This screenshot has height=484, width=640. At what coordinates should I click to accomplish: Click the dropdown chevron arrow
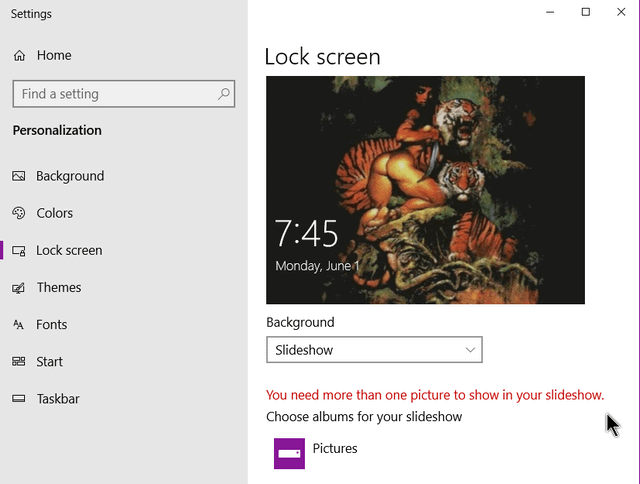coord(470,350)
